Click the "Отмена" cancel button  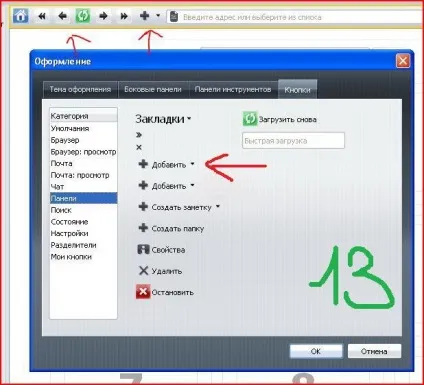coord(374,351)
